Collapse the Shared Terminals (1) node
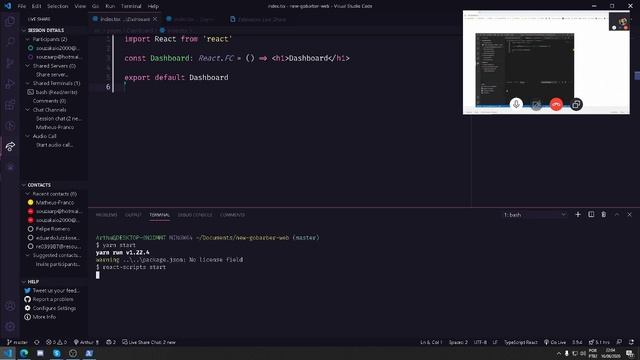The image size is (640, 360). (28, 83)
